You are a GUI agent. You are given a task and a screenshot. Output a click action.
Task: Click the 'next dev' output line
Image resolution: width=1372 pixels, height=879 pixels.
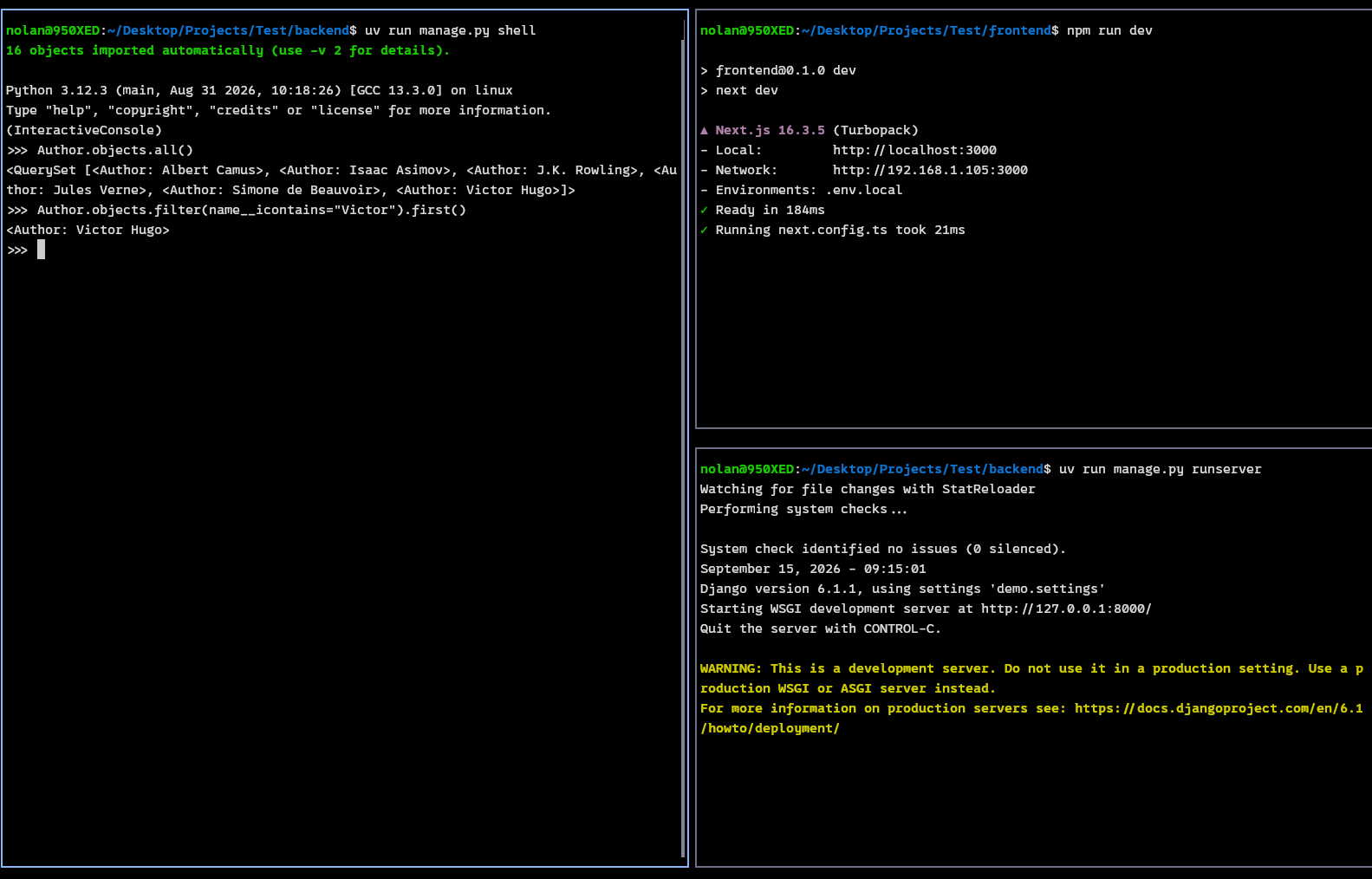[x=746, y=90]
